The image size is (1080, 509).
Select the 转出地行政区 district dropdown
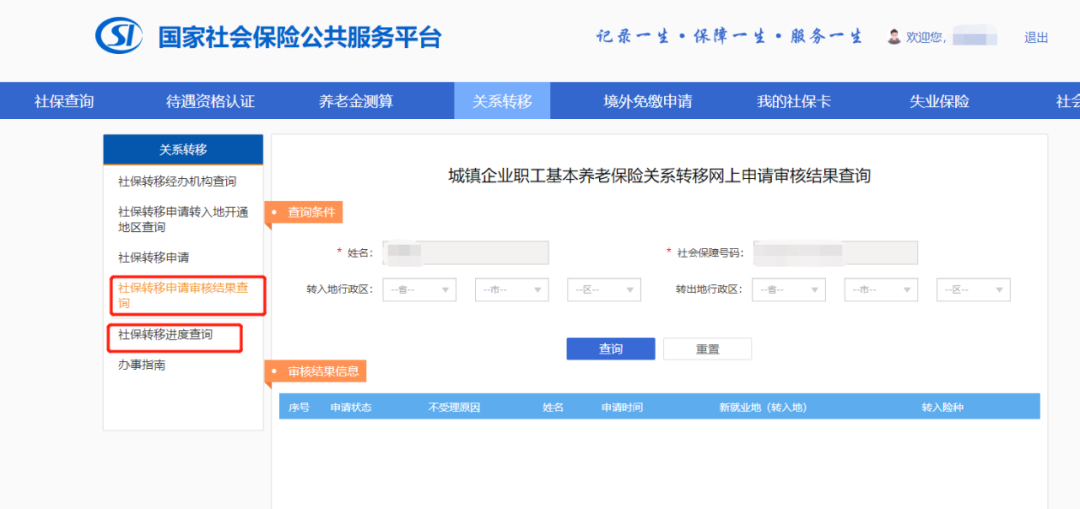(x=973, y=290)
